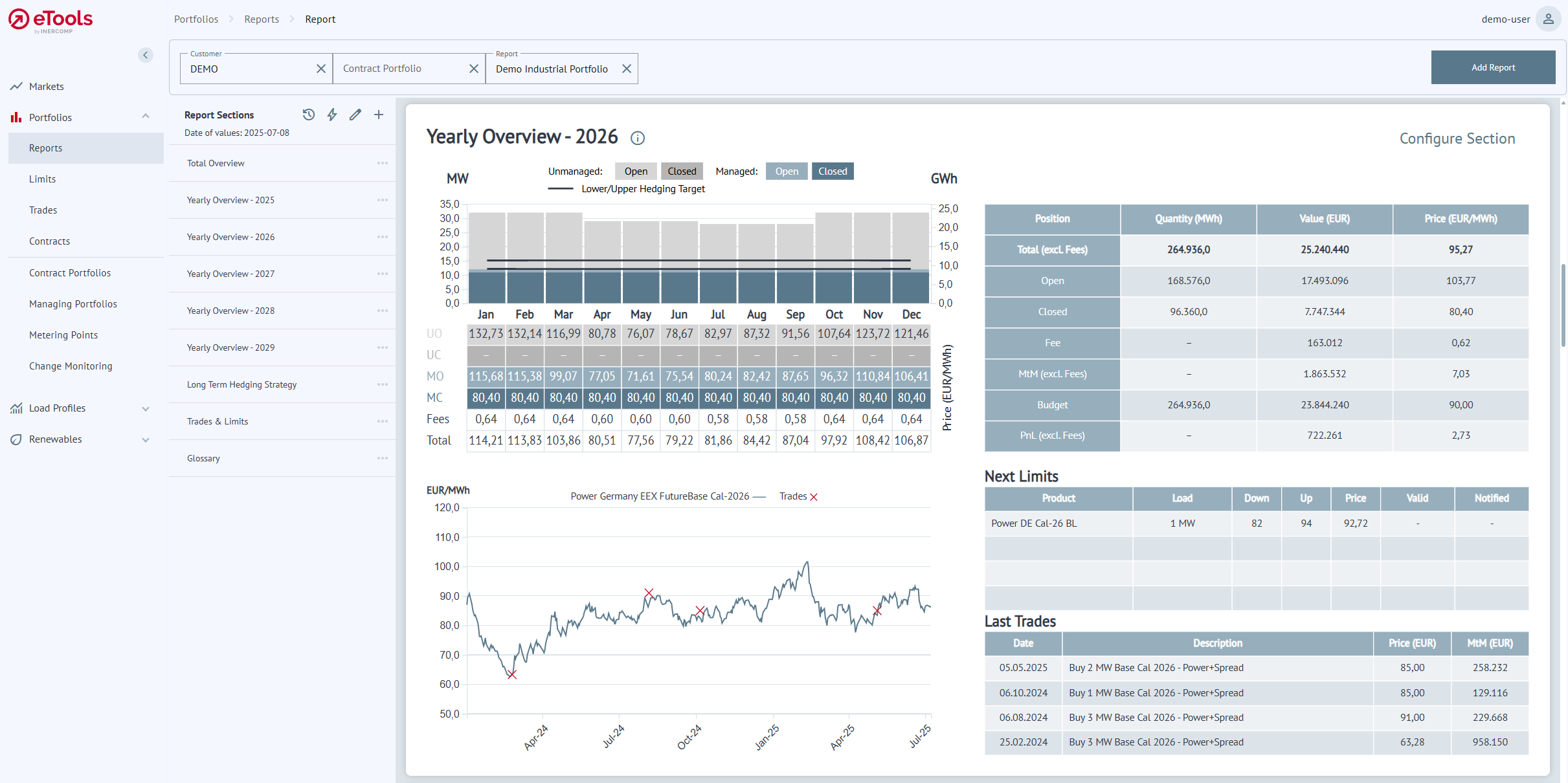The height and width of the screenshot is (783, 1568).
Task: Open Configure Section link
Action: (1457, 138)
